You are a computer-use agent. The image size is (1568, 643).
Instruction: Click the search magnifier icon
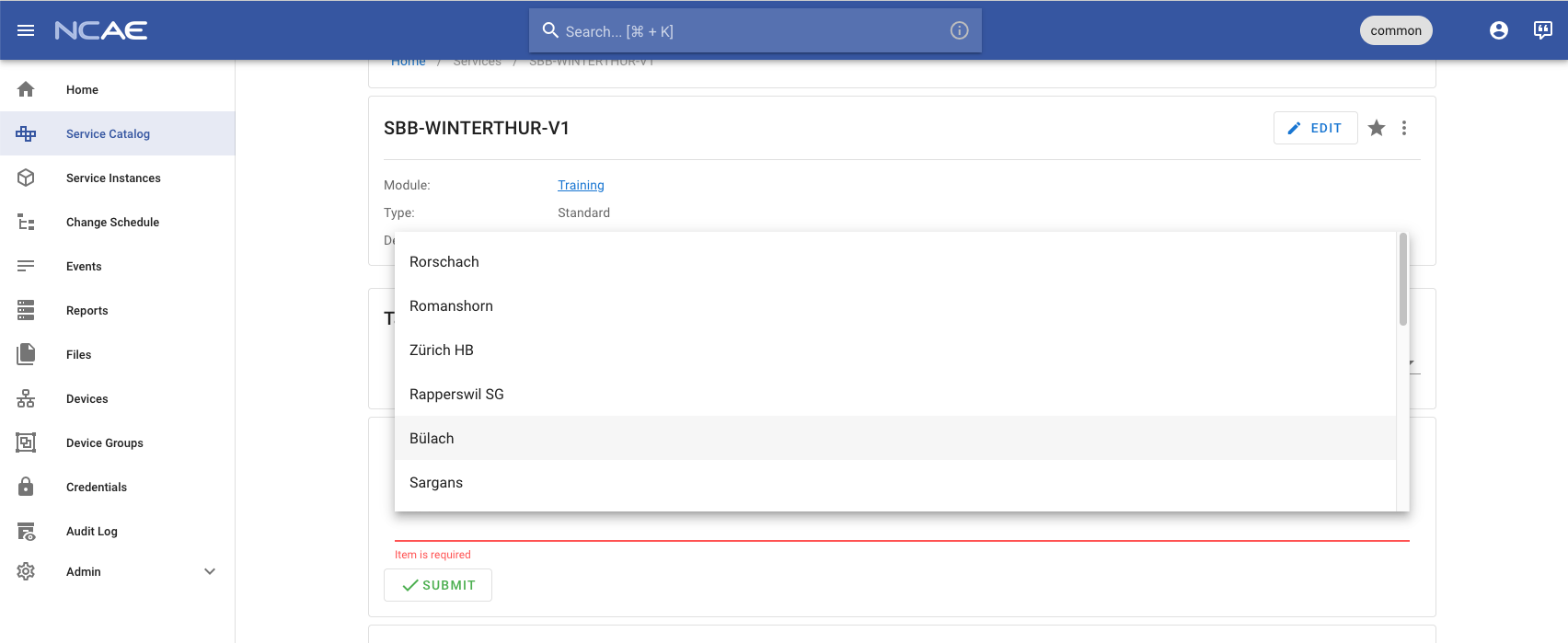tap(550, 30)
